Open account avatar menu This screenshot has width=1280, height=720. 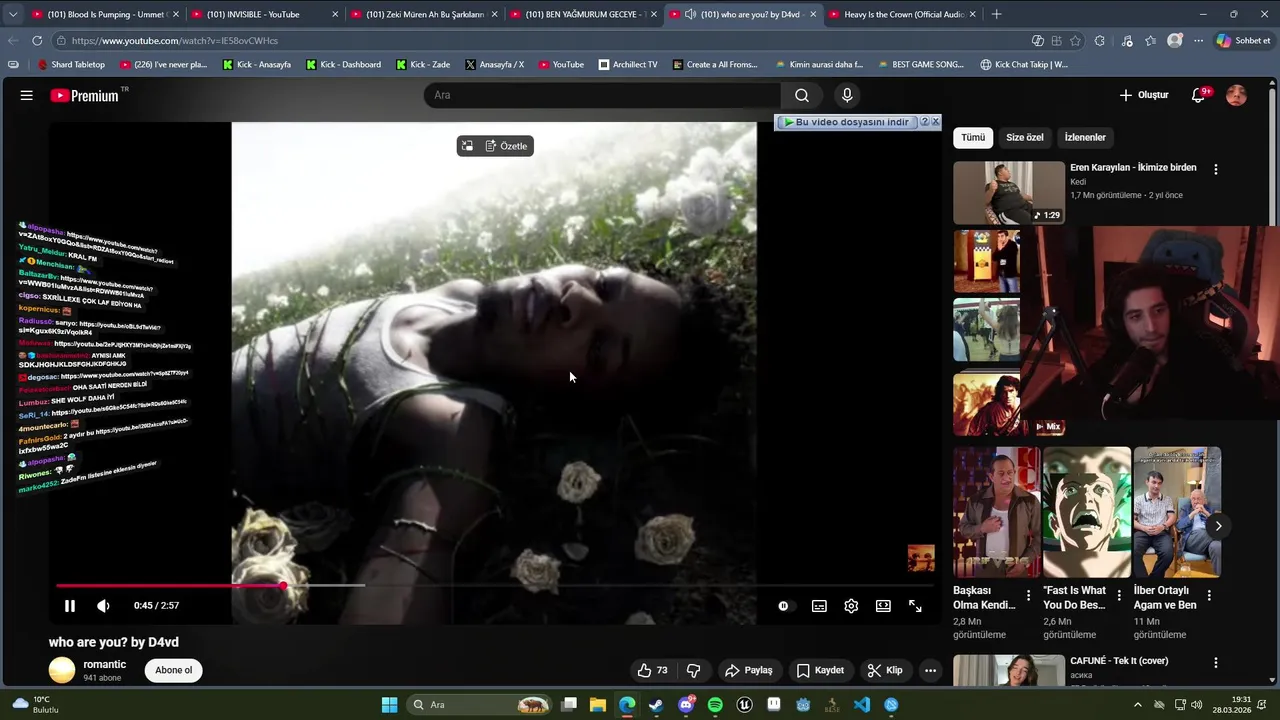(1236, 95)
